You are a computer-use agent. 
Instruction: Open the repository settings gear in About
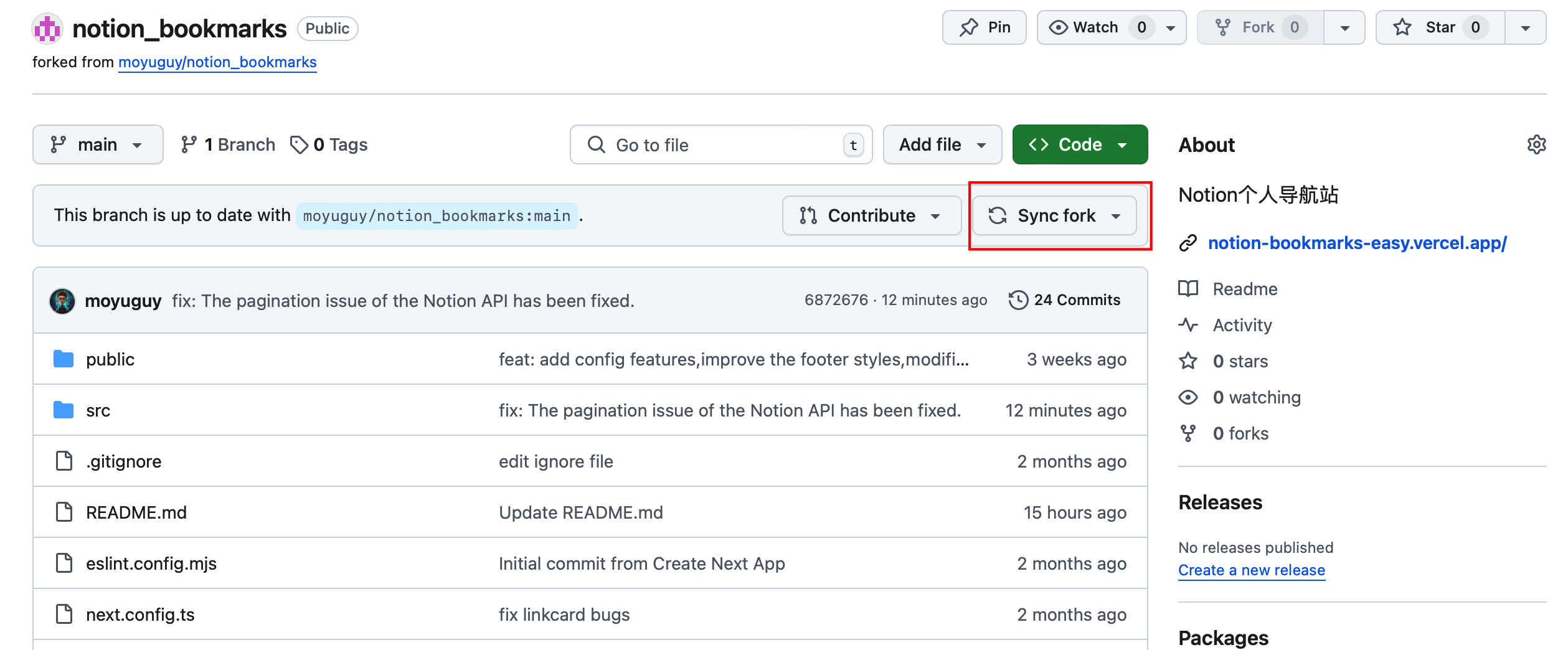[x=1536, y=144]
